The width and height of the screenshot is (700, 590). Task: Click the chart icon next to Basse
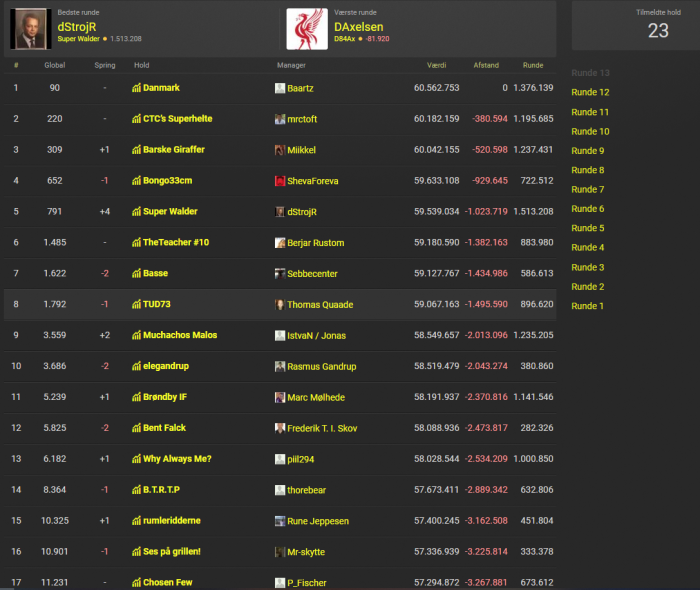(136, 273)
